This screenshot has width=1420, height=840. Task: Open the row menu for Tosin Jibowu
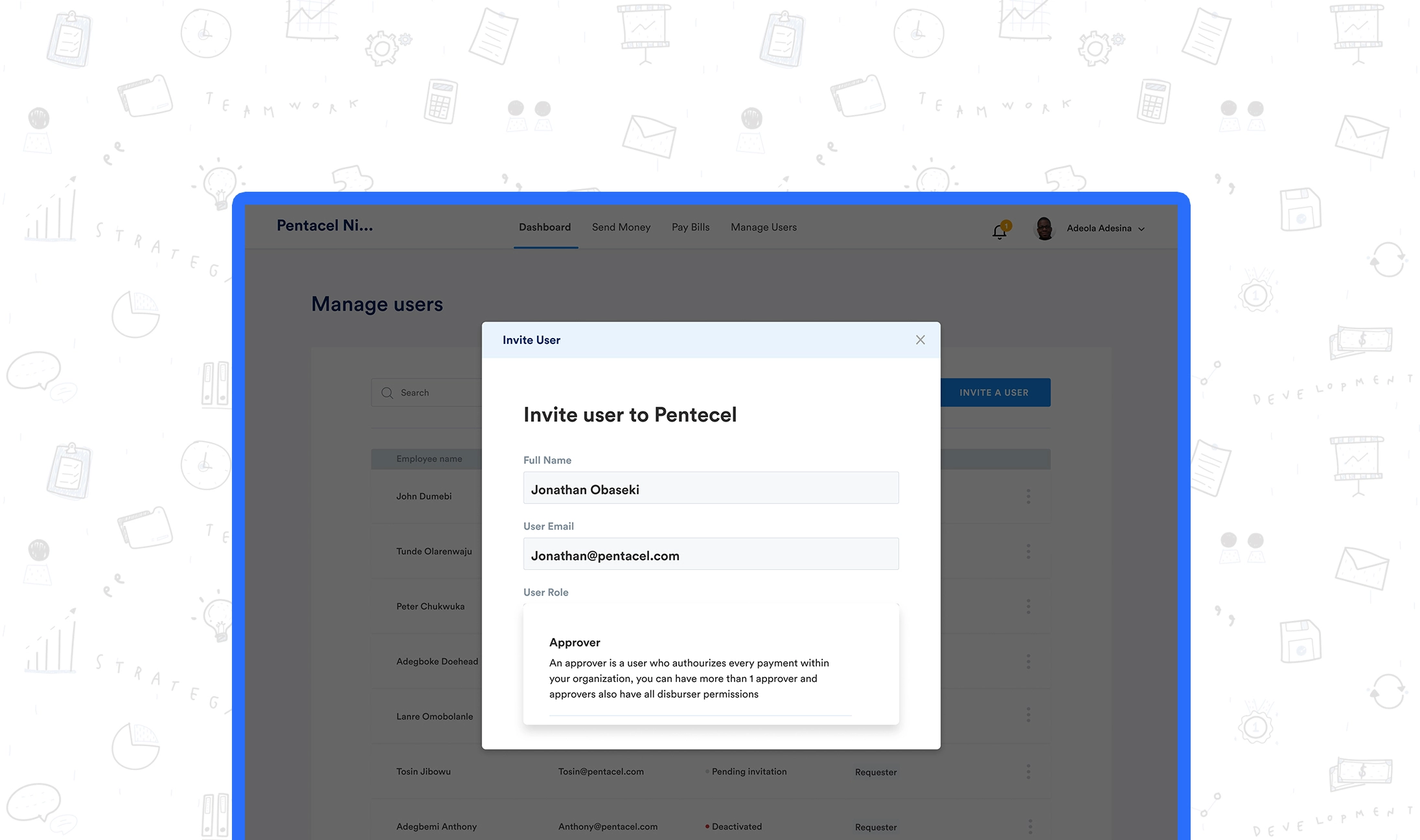1028,772
